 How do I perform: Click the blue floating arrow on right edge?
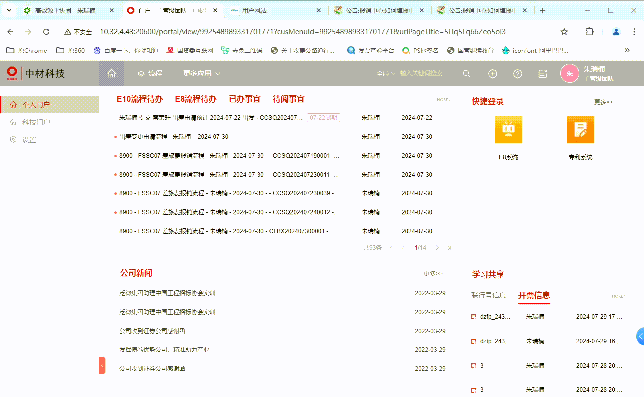click(640, 336)
